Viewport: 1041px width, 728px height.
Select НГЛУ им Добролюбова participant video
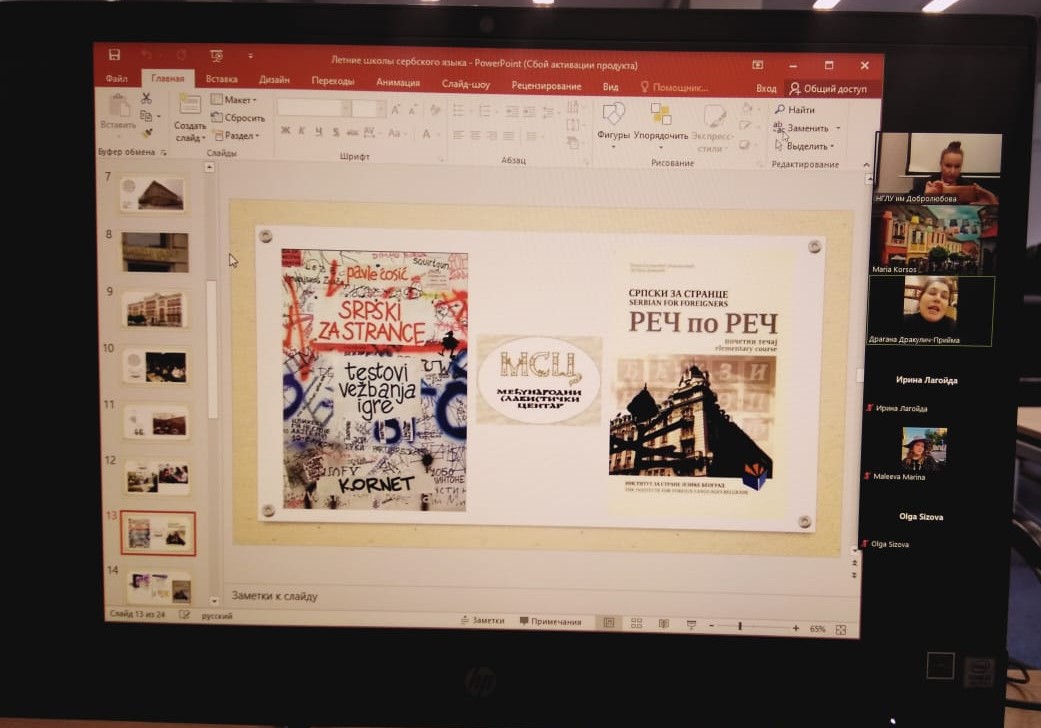coord(938,167)
